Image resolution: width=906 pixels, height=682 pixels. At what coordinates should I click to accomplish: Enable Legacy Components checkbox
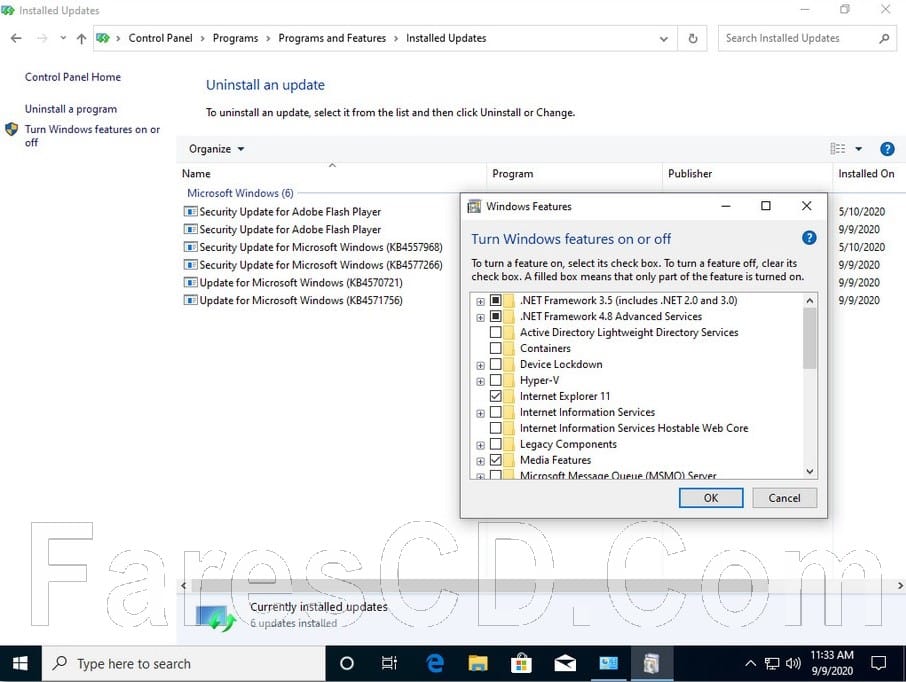(x=495, y=444)
